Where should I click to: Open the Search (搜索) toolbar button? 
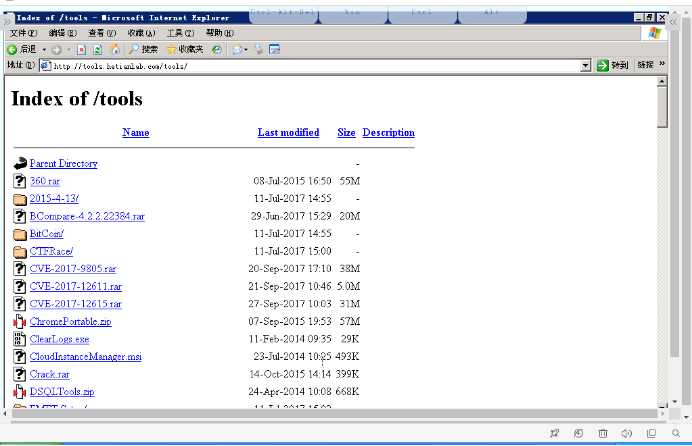coord(143,49)
